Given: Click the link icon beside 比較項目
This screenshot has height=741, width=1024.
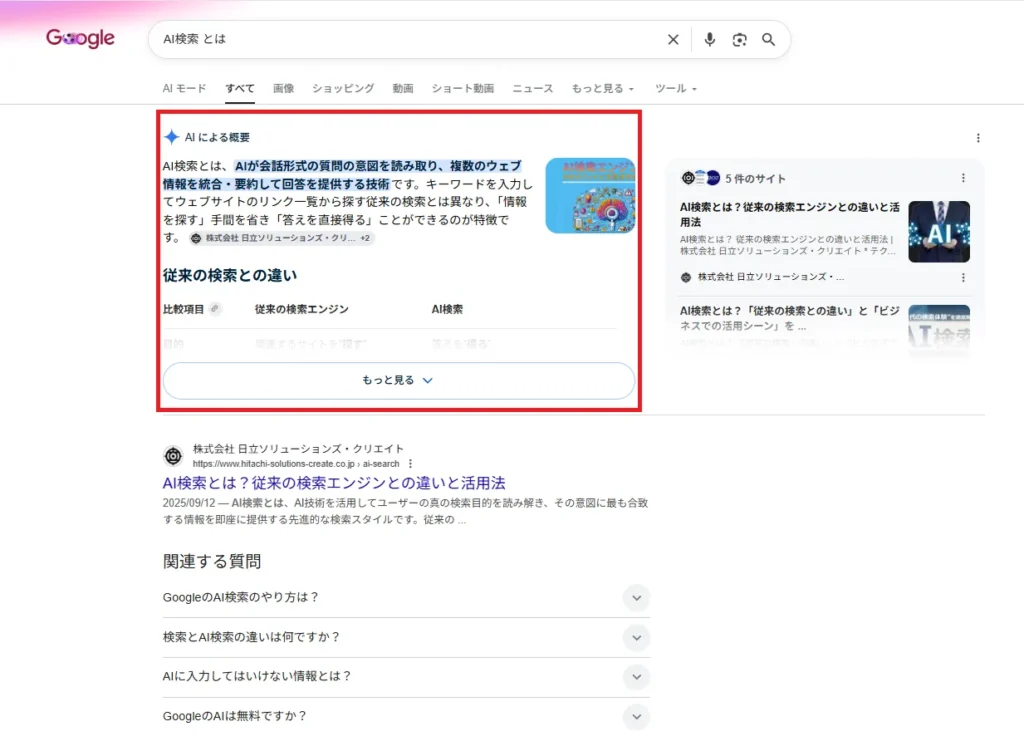Looking at the screenshot, I should (x=215, y=309).
